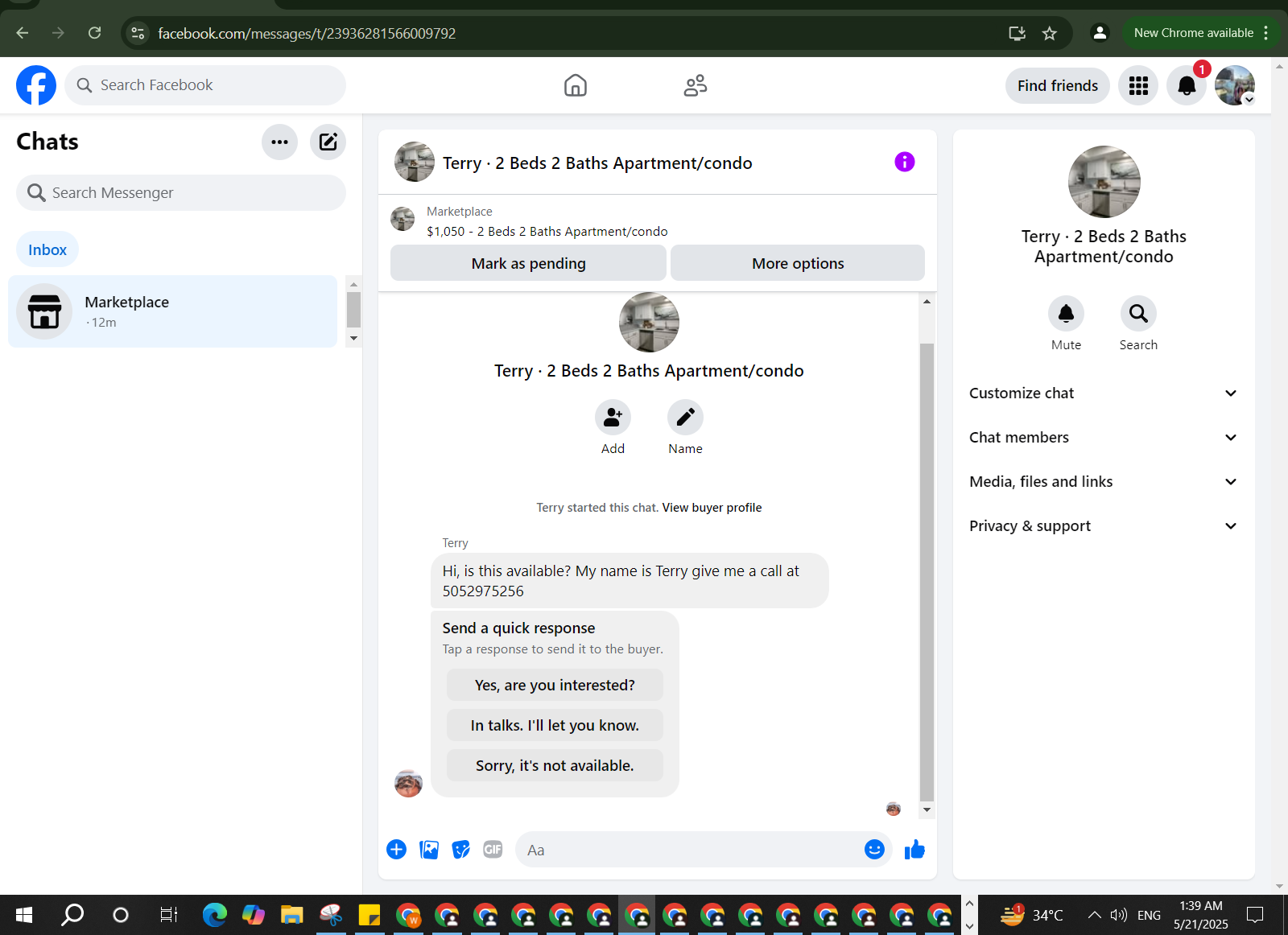Edit the chat name with pencil icon
Image resolution: width=1288 pixels, height=935 pixels.
pyautogui.click(x=685, y=417)
